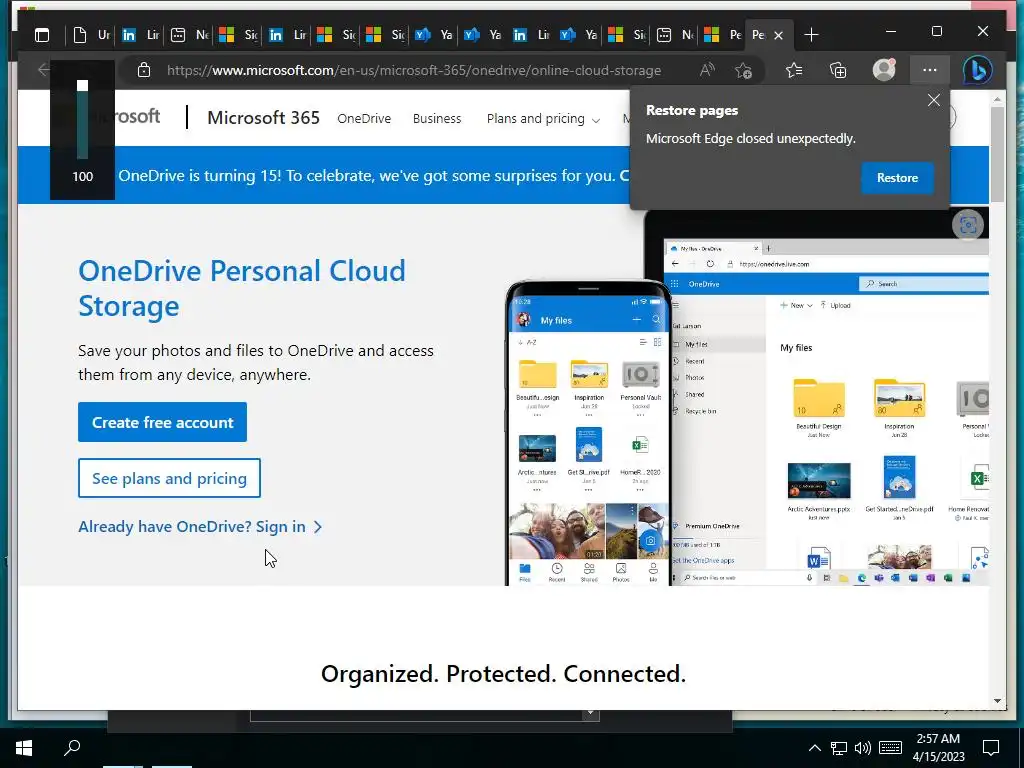This screenshot has height=768, width=1024.
Task: Click the scrollbar down arrow
Action: pyautogui.click(x=997, y=701)
